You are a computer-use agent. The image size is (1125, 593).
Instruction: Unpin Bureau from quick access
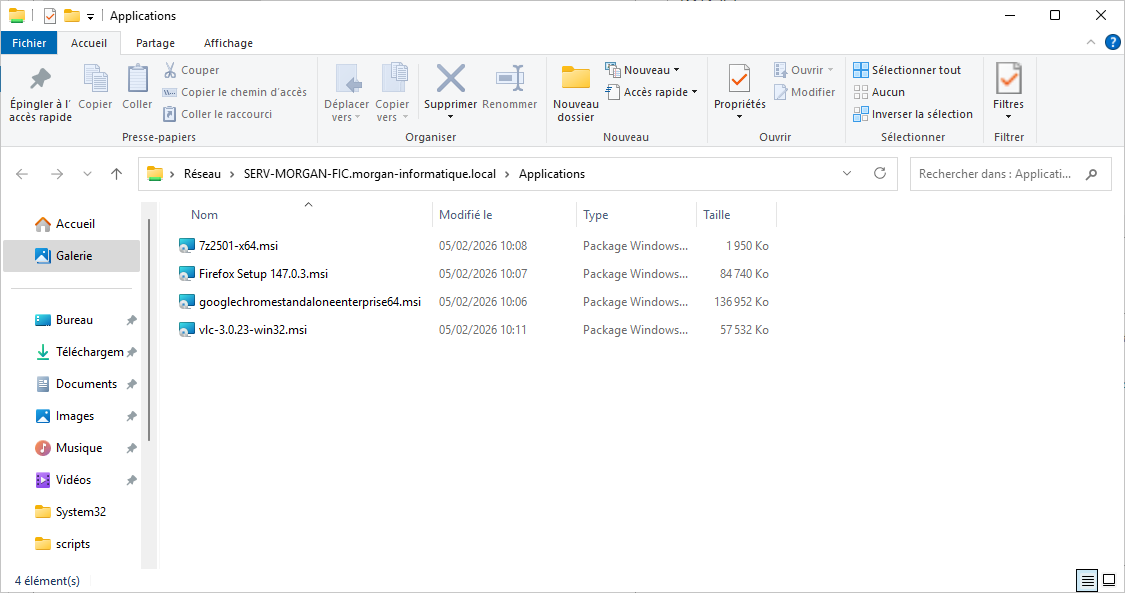point(131,320)
